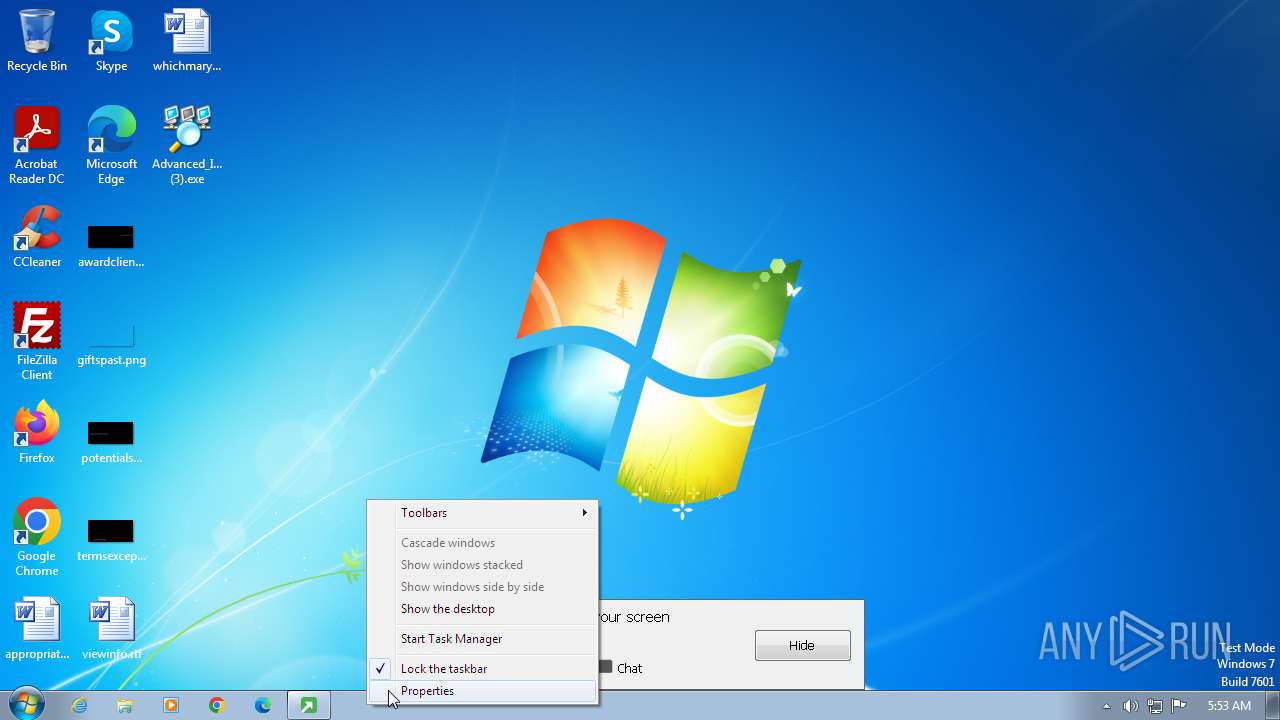The height and width of the screenshot is (720, 1280).
Task: Open Windows Explorer folder in taskbar
Action: click(x=125, y=705)
